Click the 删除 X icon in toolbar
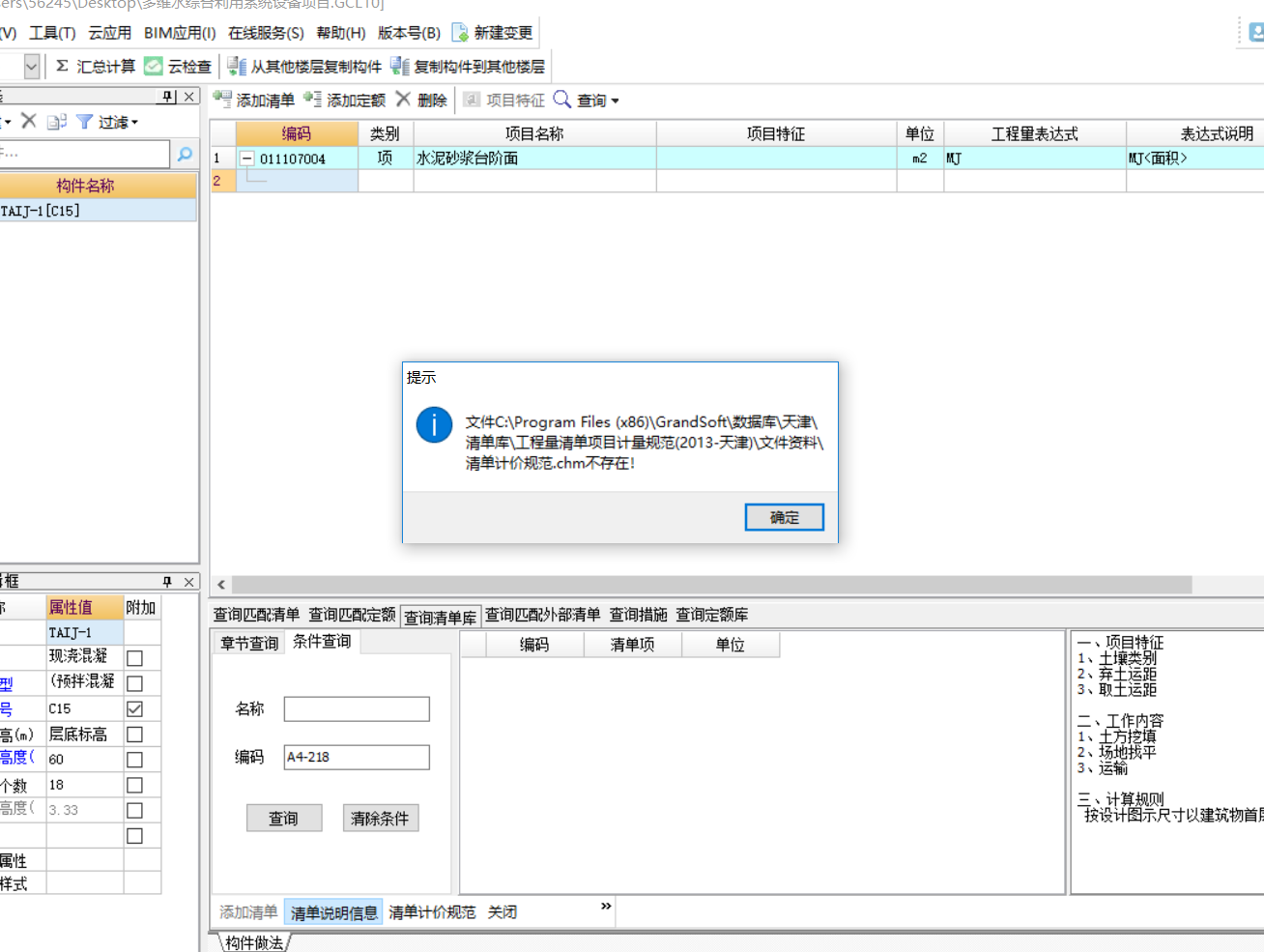Viewport: 1264px width, 952px height. click(403, 100)
